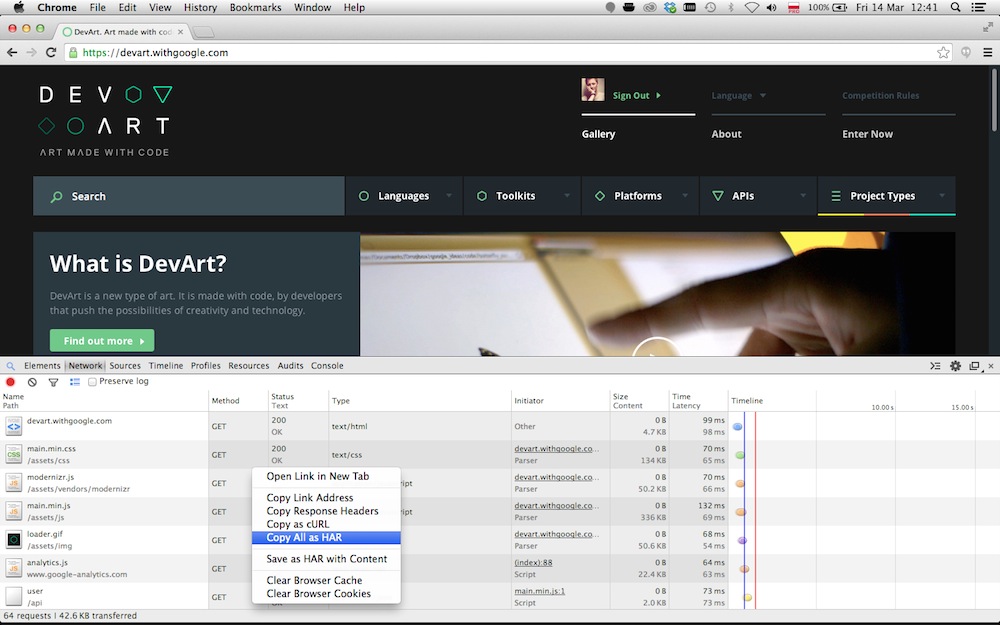Click the Spotlight search icon in menu bar
The height and width of the screenshot is (625, 1000).
(955, 7)
